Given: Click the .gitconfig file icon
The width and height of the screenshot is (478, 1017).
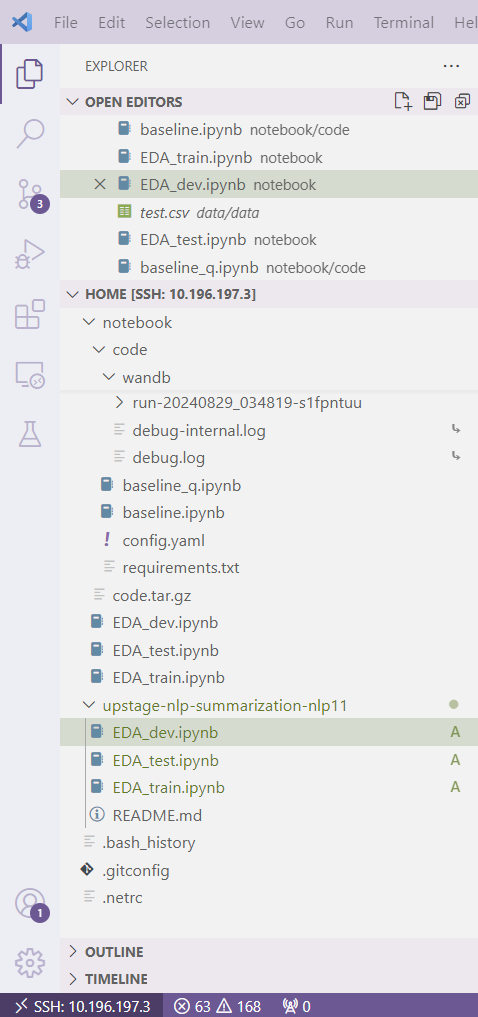Looking at the screenshot, I should 87,870.
